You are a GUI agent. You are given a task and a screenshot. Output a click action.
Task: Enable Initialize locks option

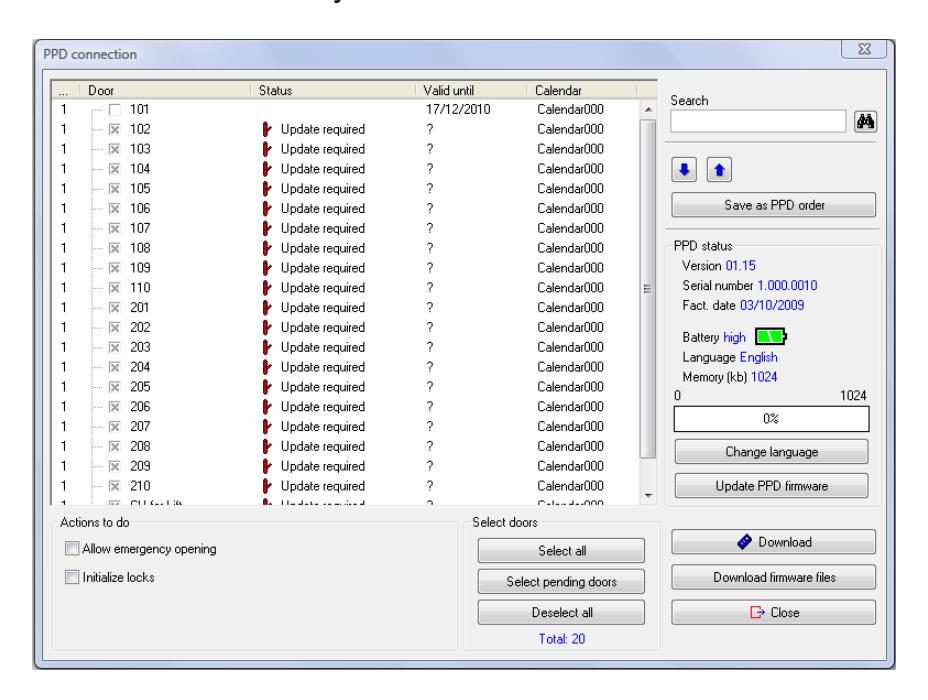72,577
